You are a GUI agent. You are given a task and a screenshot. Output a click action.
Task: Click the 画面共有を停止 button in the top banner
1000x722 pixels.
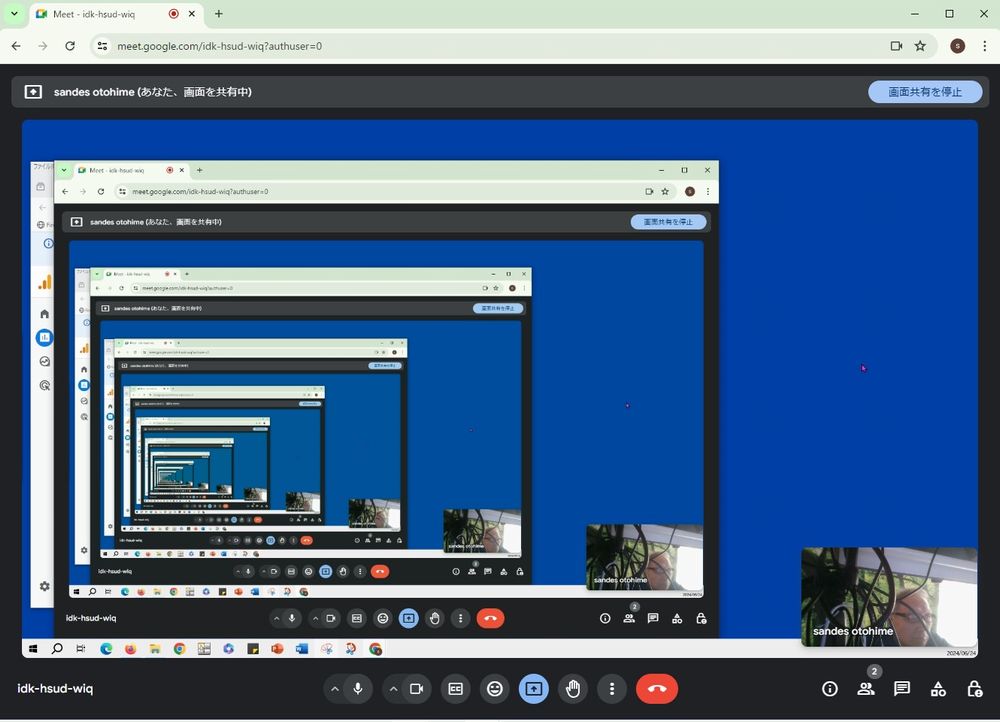[925, 92]
